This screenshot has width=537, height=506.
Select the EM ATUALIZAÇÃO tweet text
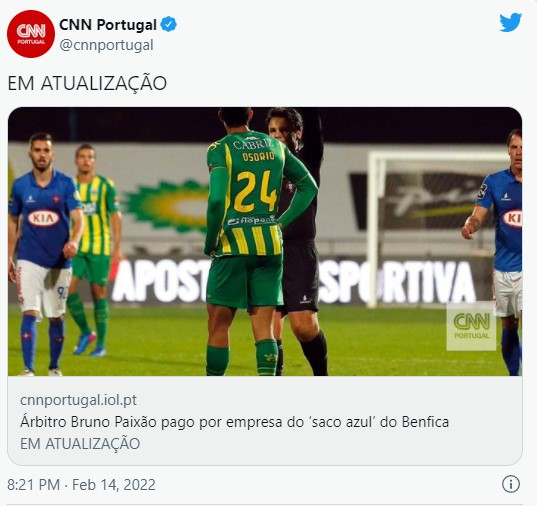[87, 84]
